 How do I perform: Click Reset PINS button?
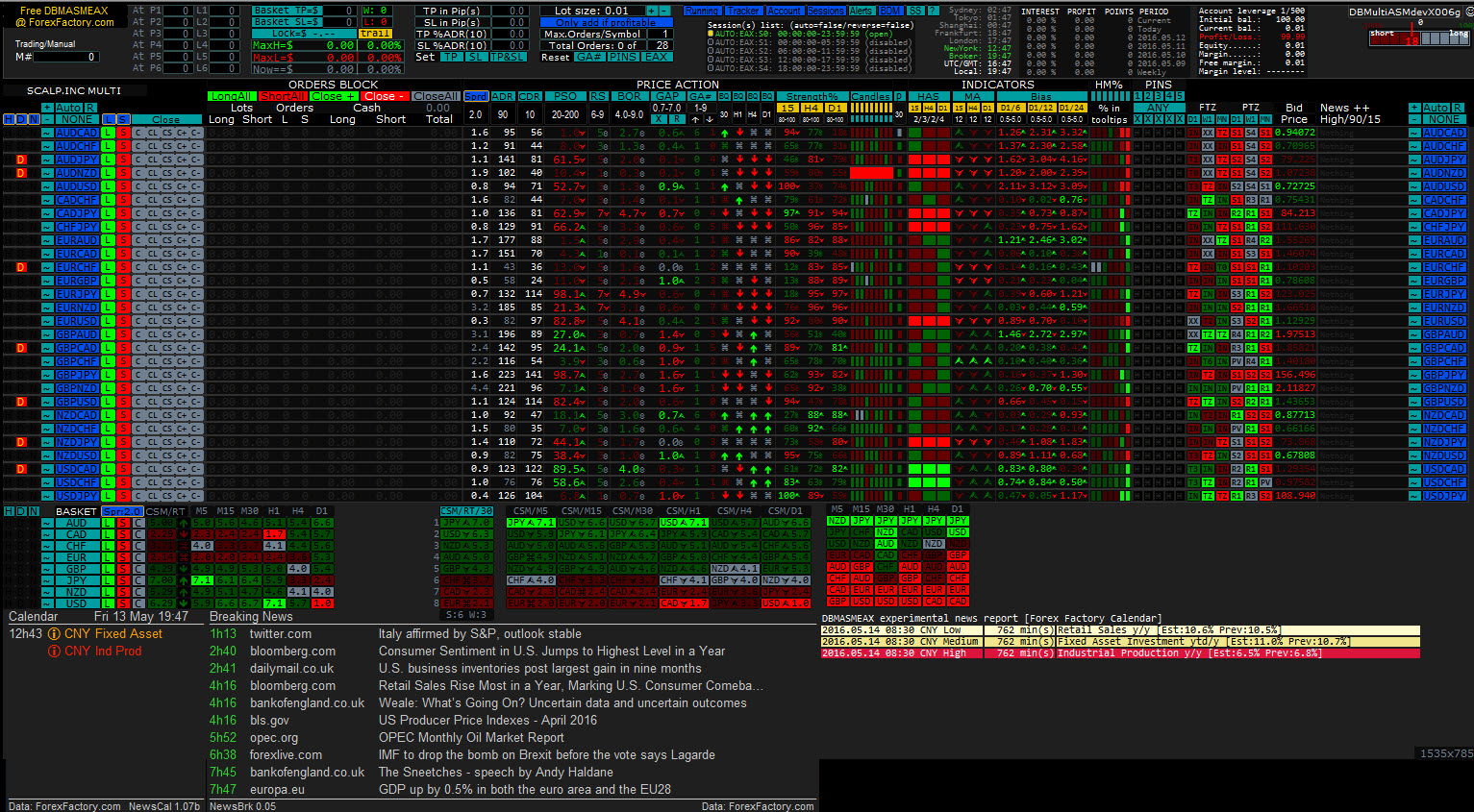[623, 57]
